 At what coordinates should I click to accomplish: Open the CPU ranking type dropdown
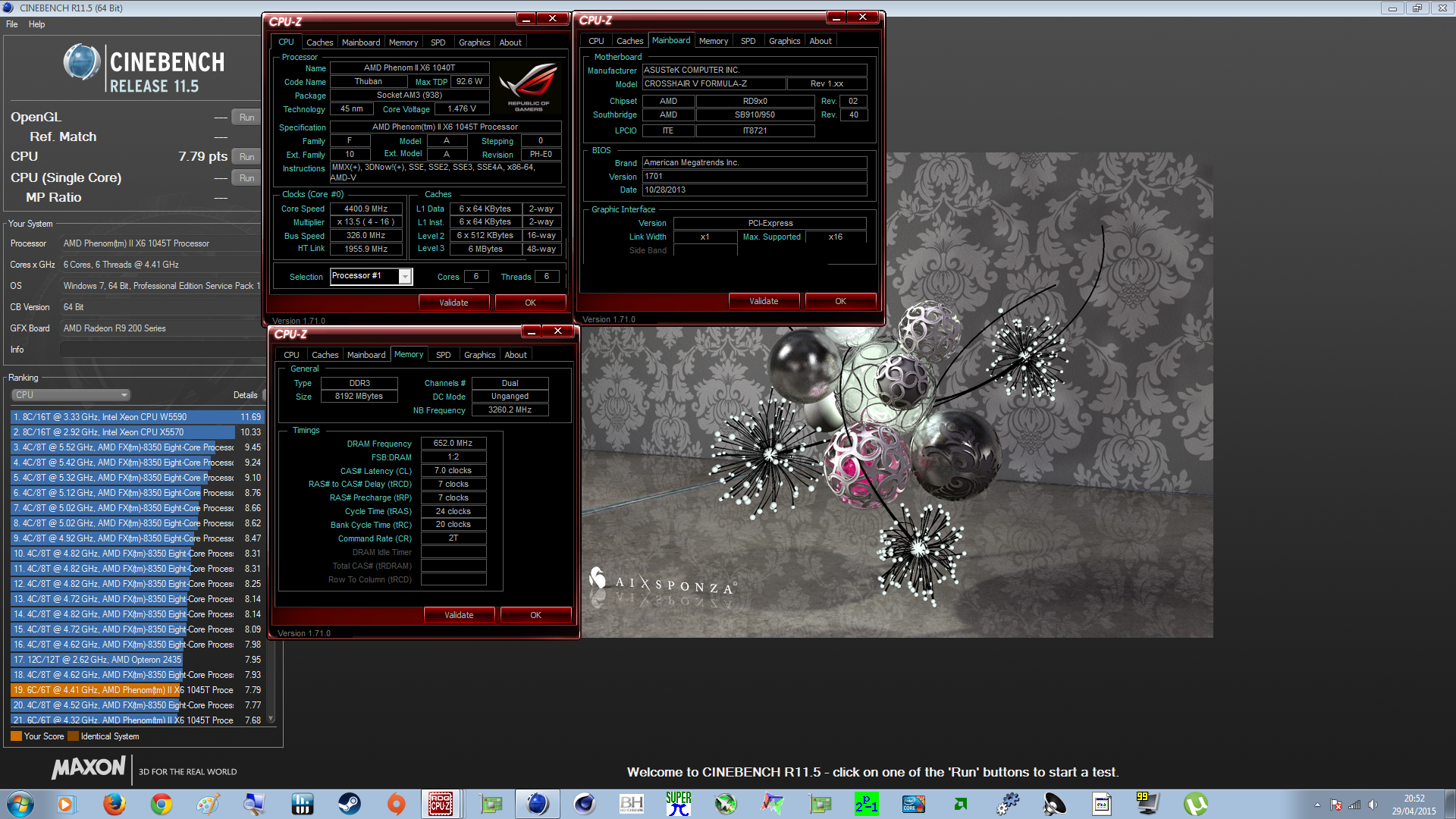point(71,395)
